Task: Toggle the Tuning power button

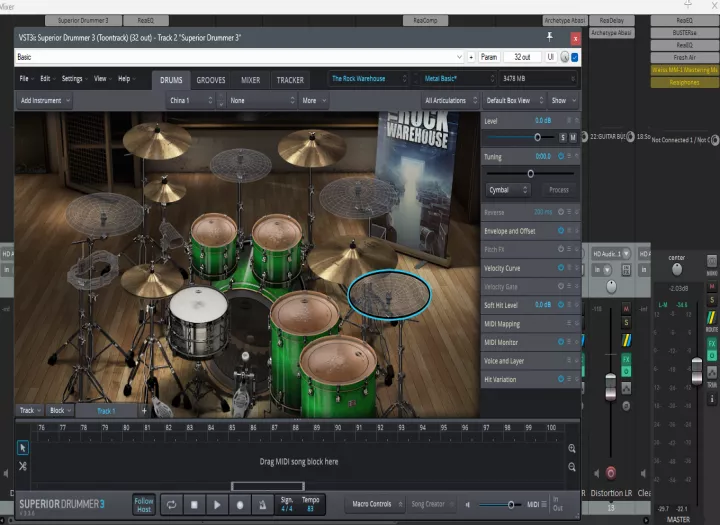Action: click(x=561, y=156)
